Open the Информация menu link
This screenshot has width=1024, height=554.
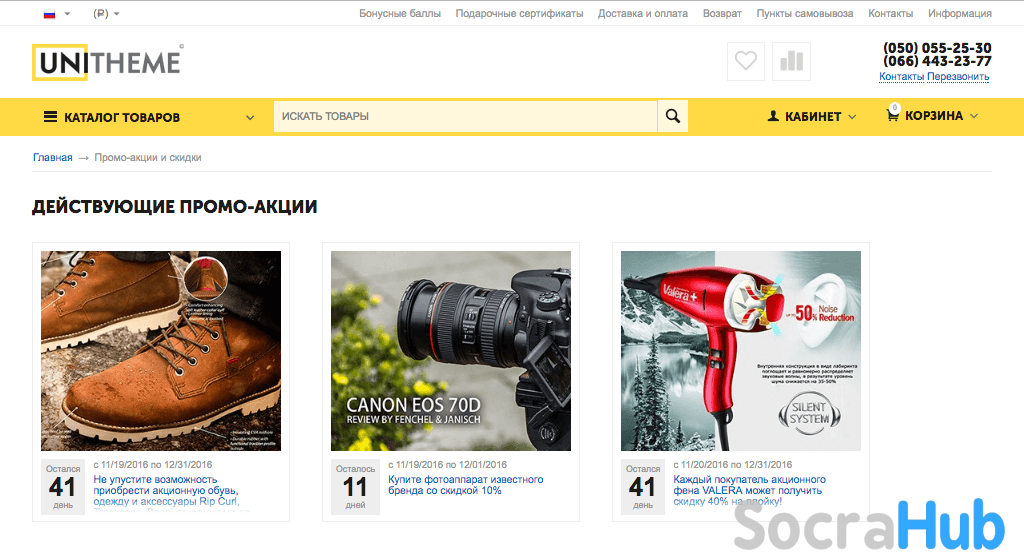tap(959, 13)
